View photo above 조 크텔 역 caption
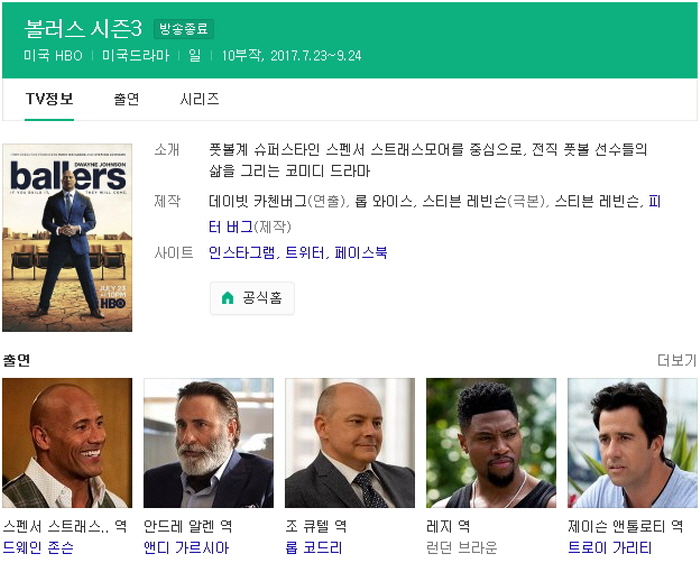Screen dimensions: 700x581 (x=350, y=443)
